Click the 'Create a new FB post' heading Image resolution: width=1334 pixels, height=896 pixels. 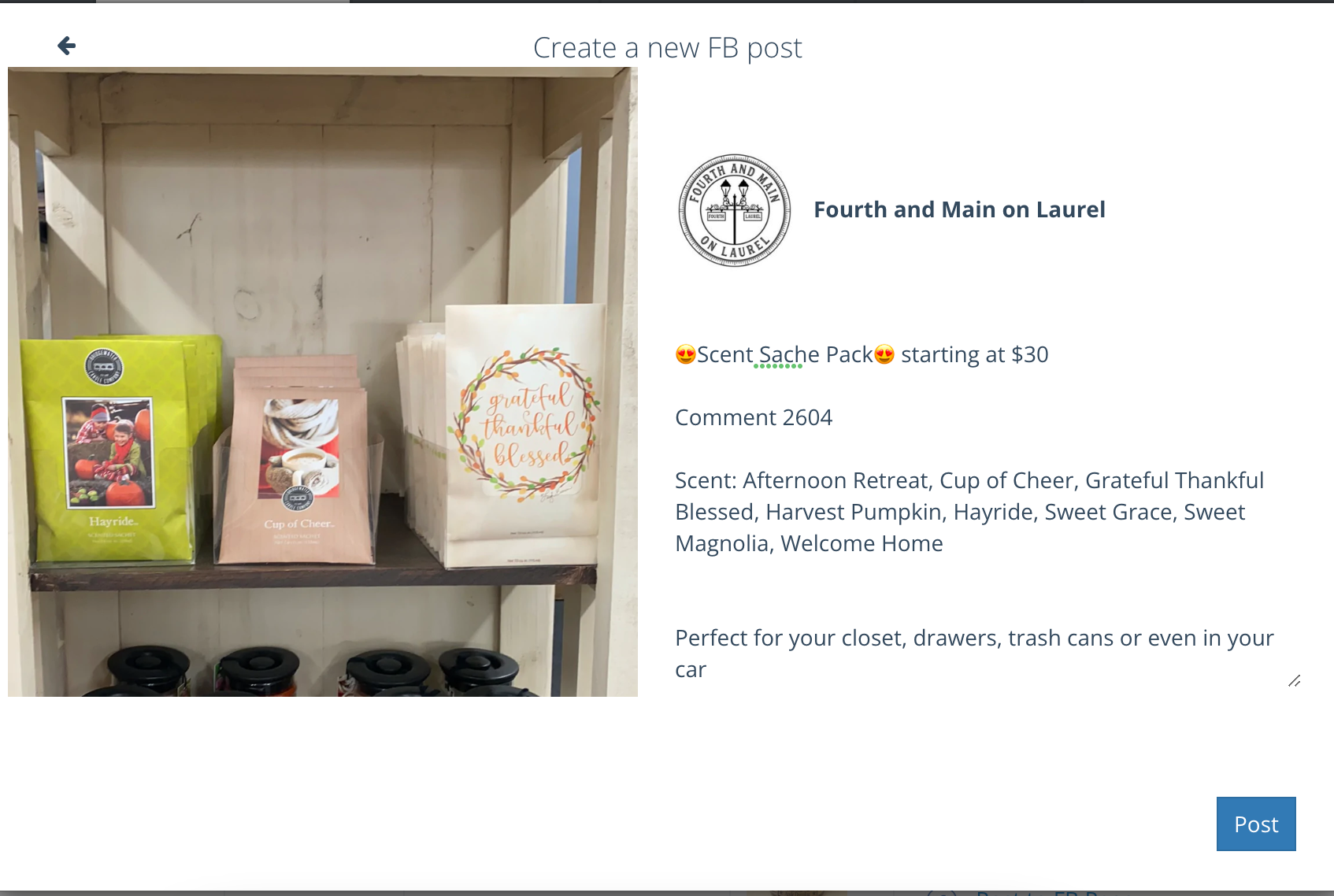tap(668, 48)
